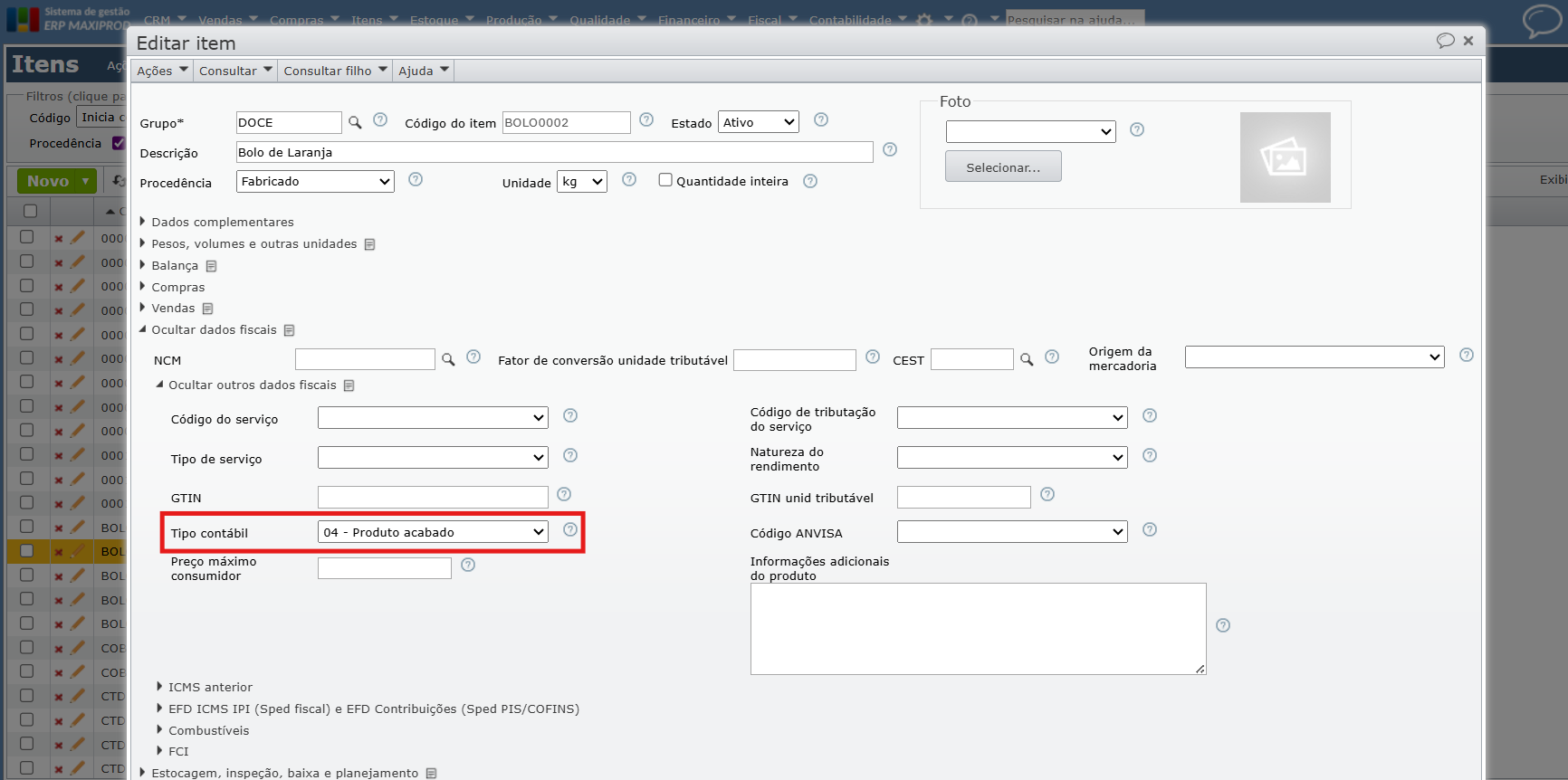Click the CEST search magnifier icon
1568x780 pixels.
[1027, 360]
